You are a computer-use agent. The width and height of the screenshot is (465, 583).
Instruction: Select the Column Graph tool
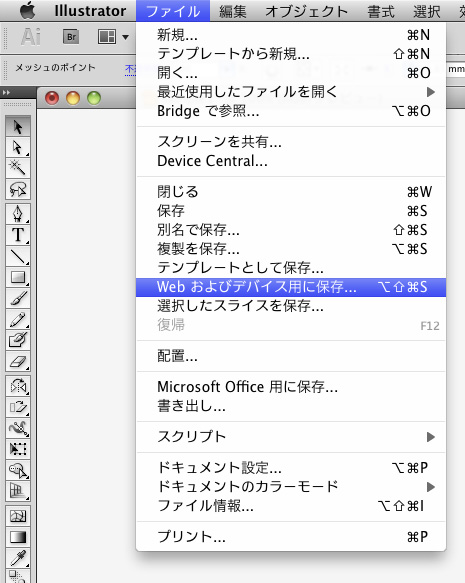coord(18,491)
